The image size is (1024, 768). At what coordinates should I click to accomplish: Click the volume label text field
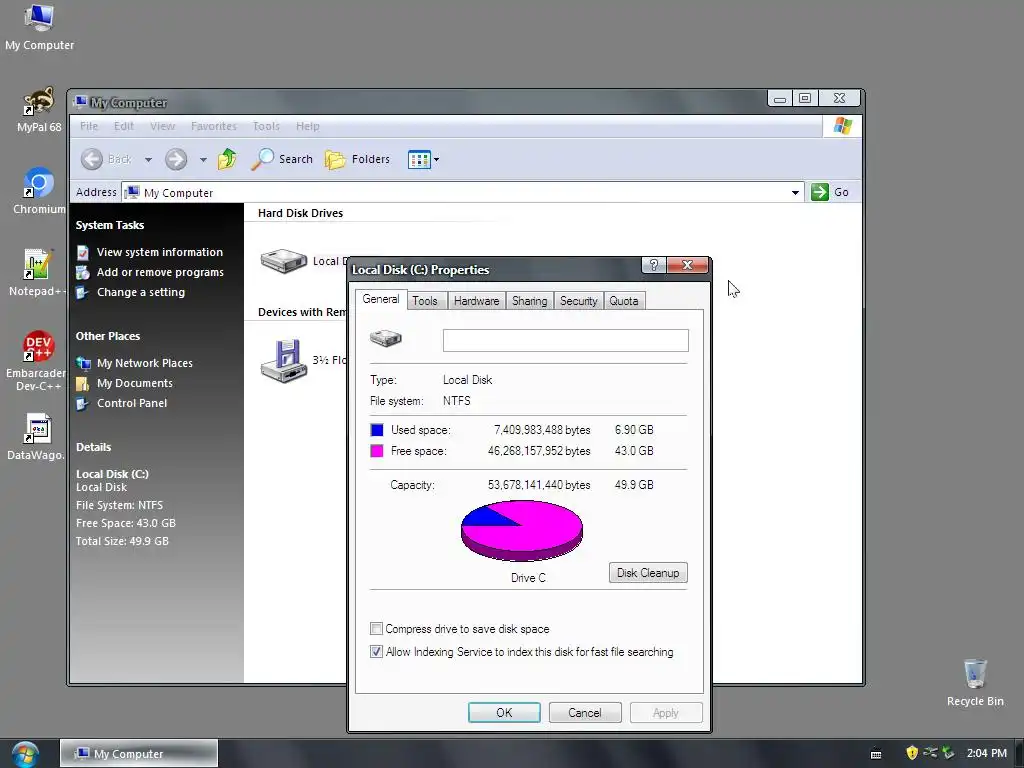pos(566,340)
